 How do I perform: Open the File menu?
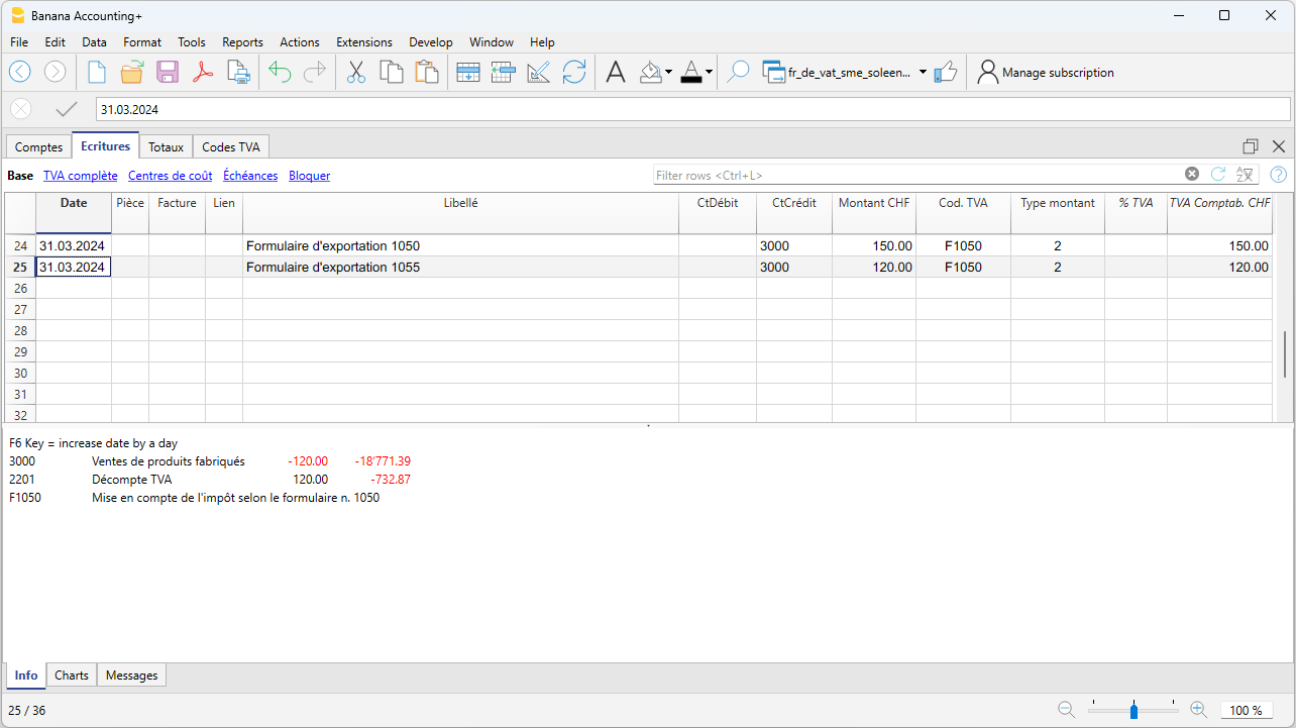pyautogui.click(x=19, y=42)
